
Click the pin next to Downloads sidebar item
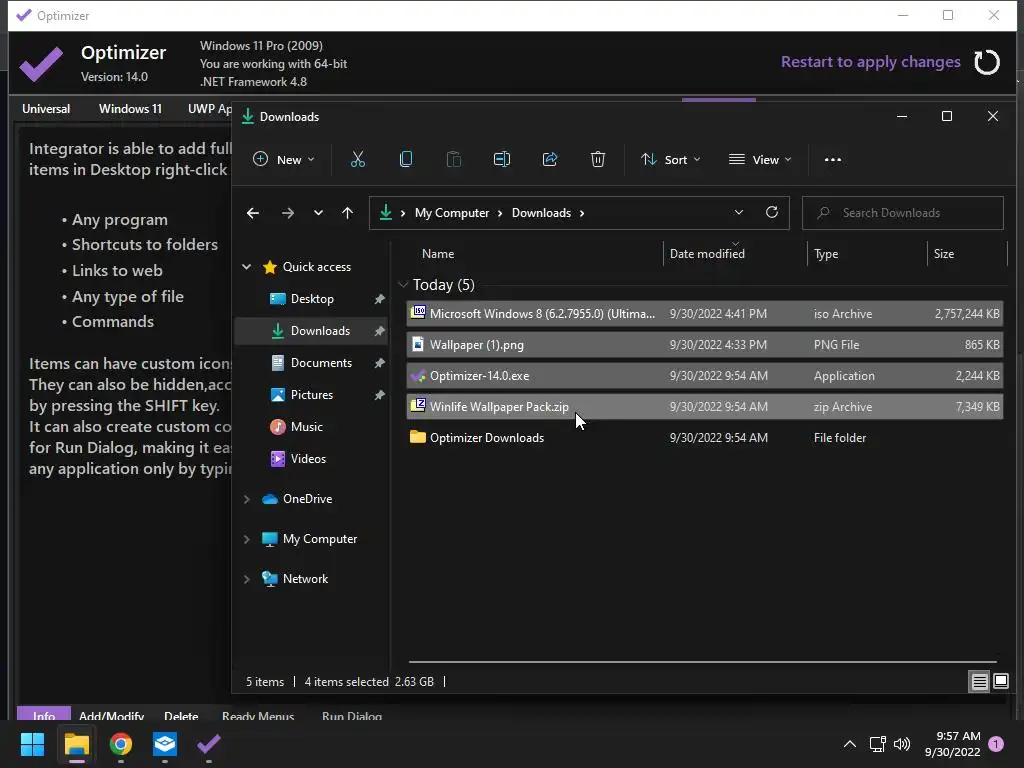[379, 331]
